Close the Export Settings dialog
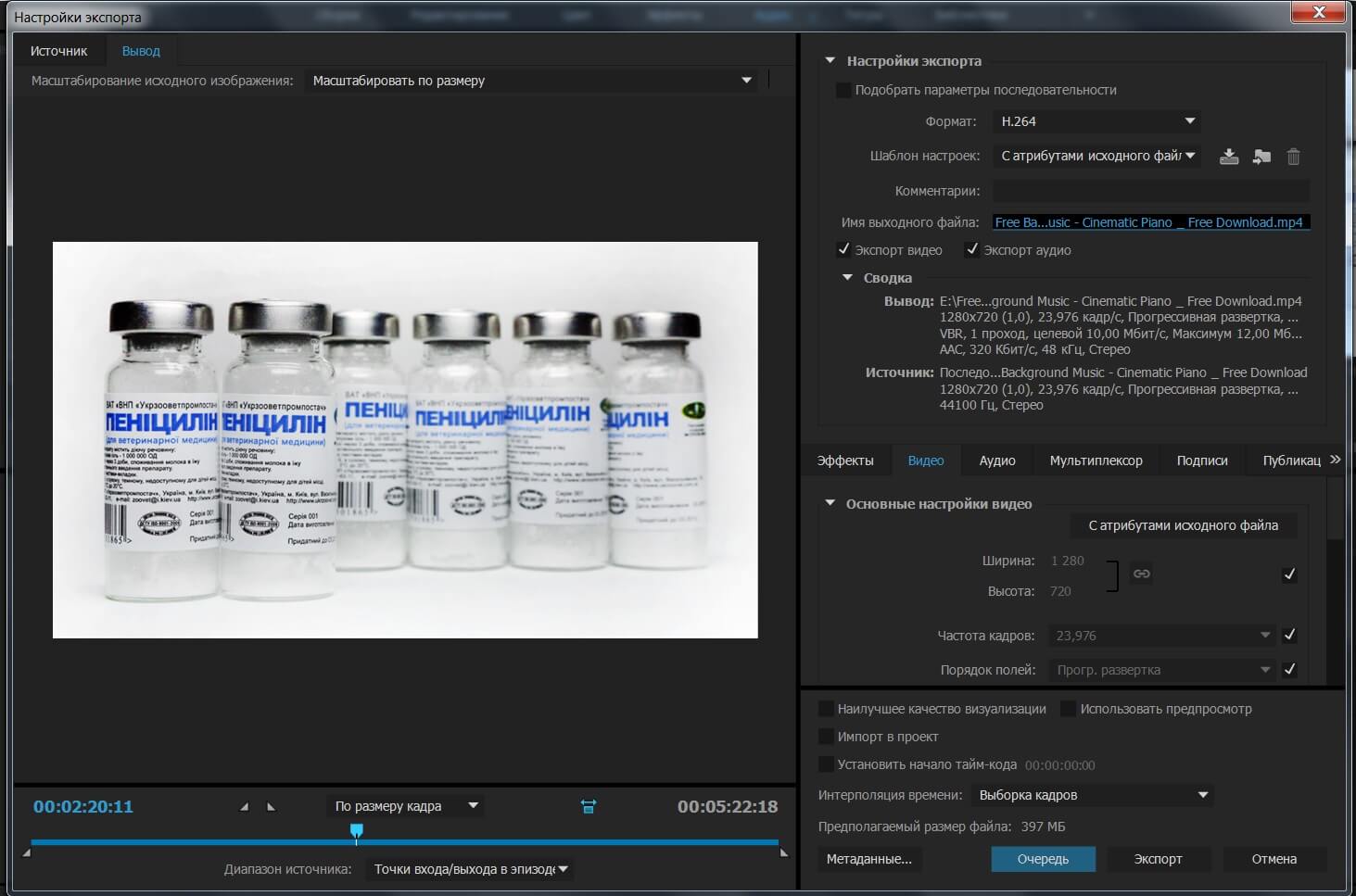 [1318, 12]
